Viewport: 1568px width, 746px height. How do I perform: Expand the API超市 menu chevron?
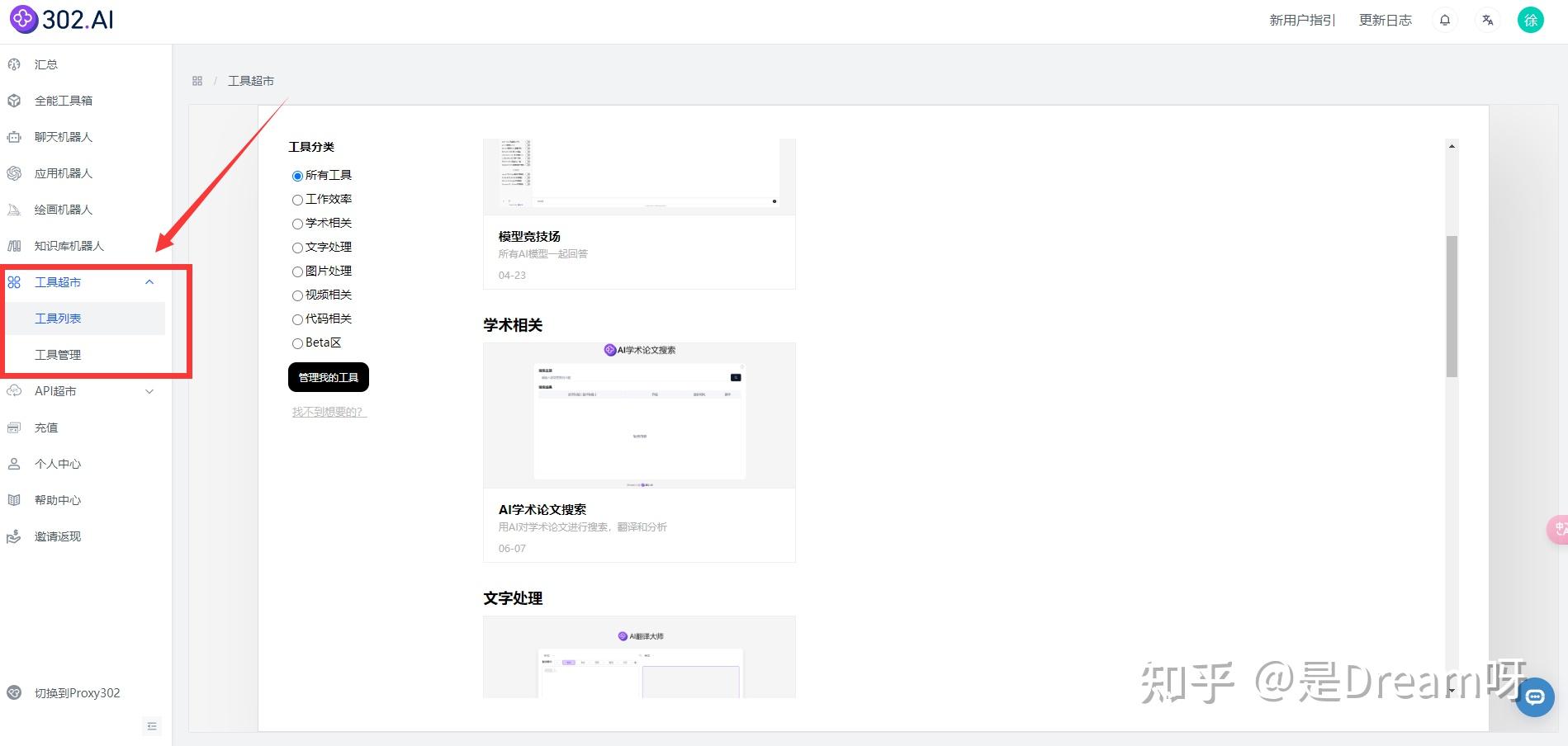[x=149, y=391]
